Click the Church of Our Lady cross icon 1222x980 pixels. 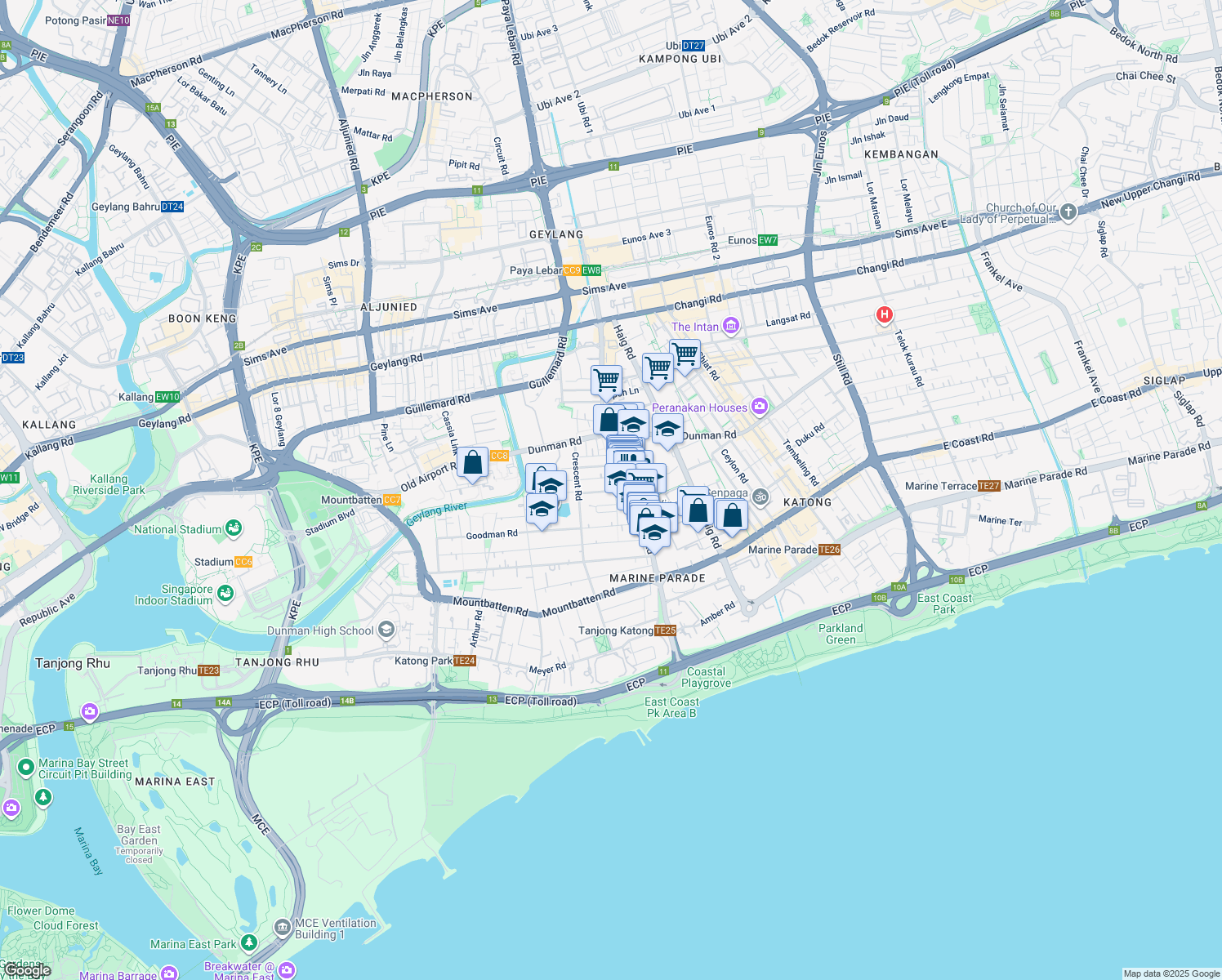tap(1068, 212)
